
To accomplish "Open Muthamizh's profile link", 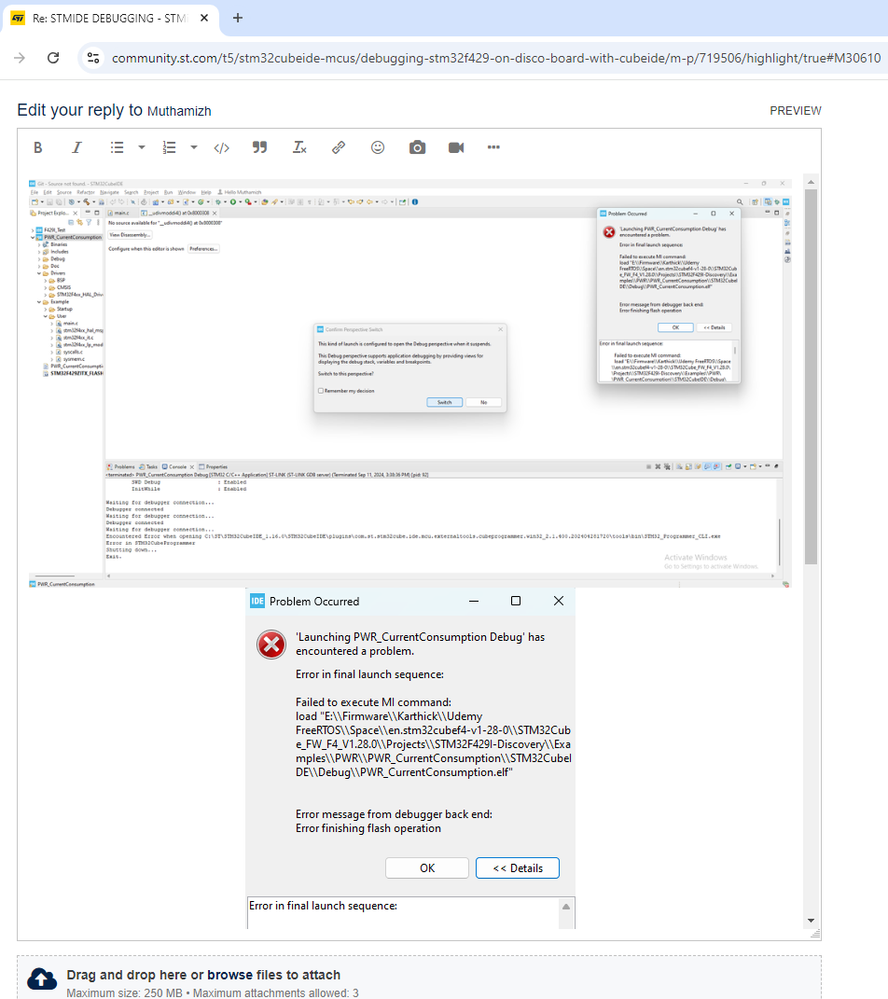I will point(179,111).
